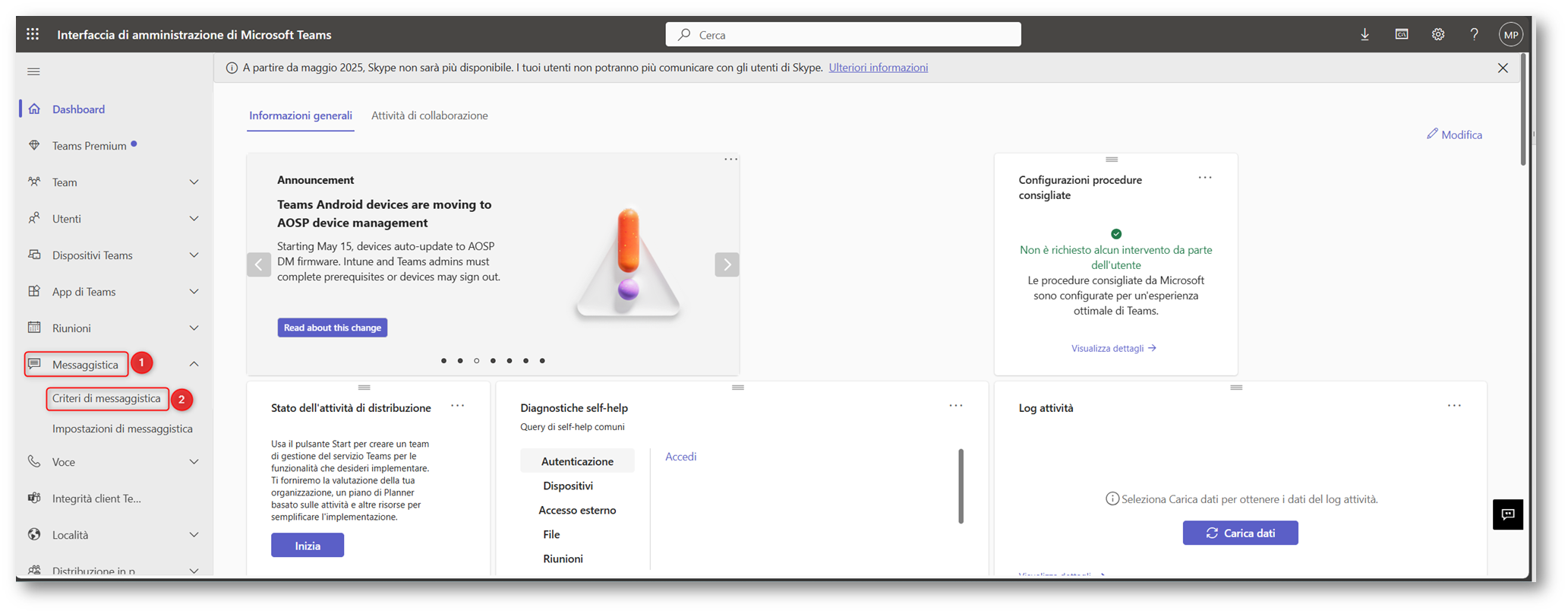Select Dispositivi self-help category
The image size is (1568, 614).
click(x=568, y=486)
